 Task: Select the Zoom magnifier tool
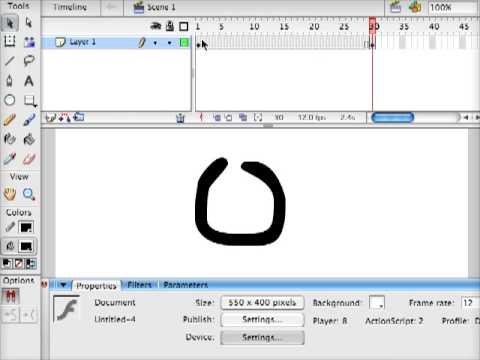pyautogui.click(x=29, y=194)
